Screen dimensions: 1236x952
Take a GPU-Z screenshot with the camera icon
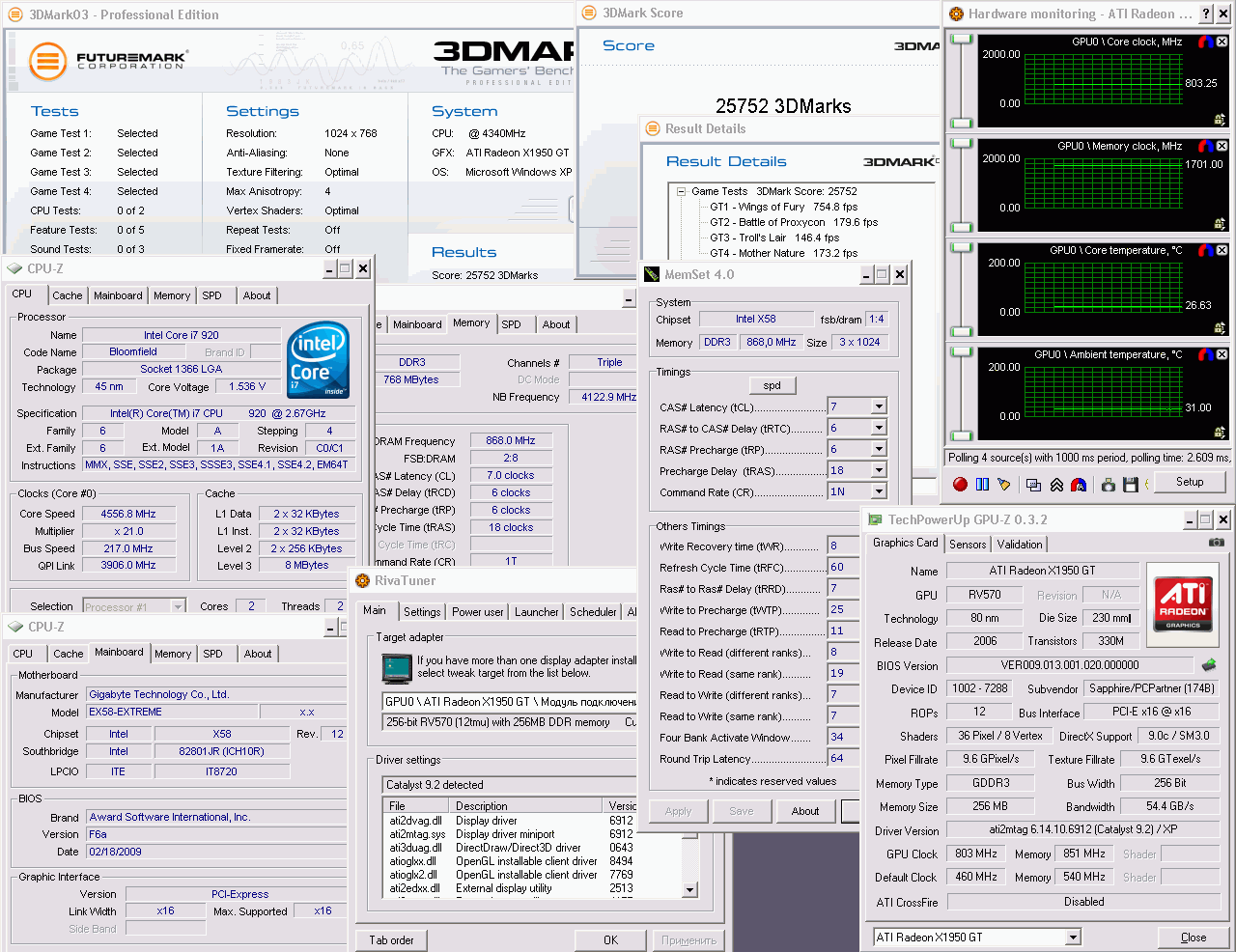(x=1217, y=543)
